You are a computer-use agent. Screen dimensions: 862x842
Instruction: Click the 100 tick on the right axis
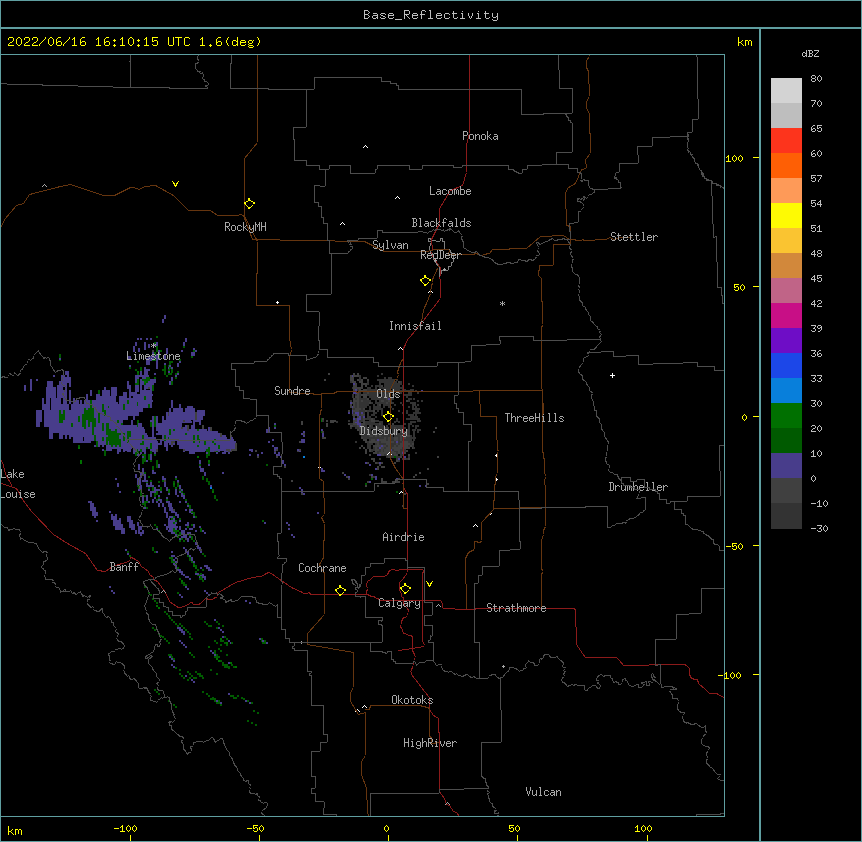(734, 158)
